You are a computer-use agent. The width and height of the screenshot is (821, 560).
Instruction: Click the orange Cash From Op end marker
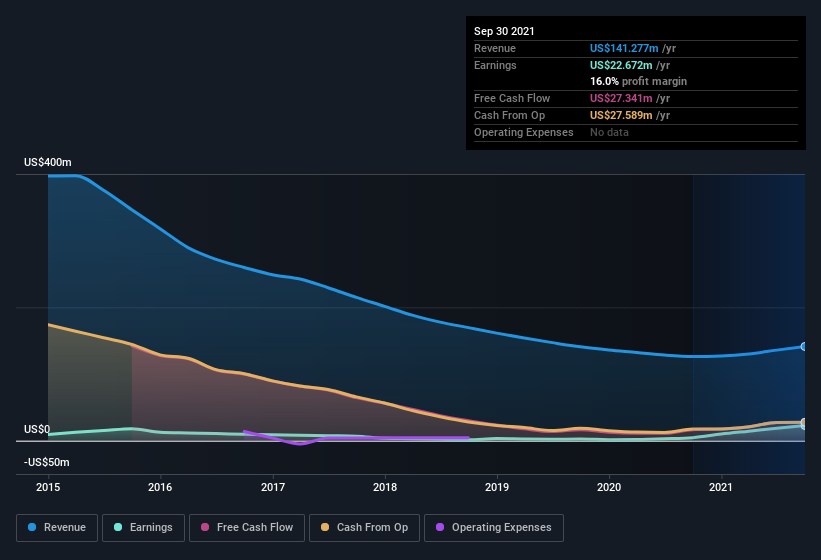[x=804, y=422]
